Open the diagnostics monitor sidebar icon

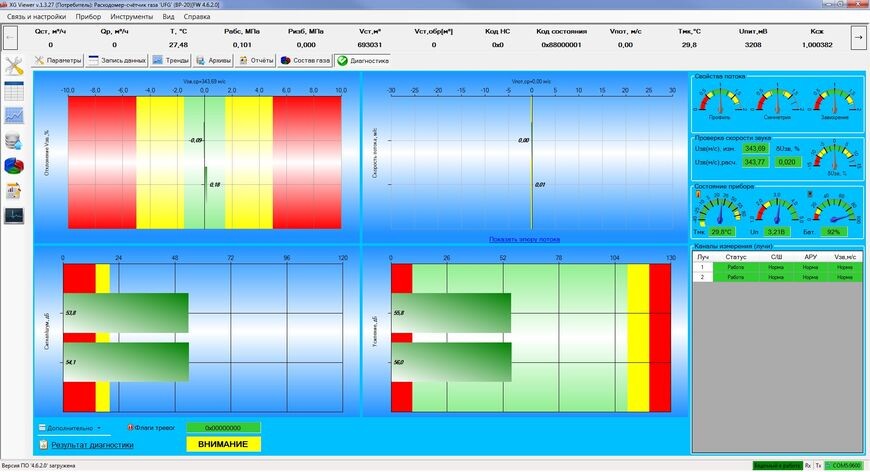(x=14, y=215)
